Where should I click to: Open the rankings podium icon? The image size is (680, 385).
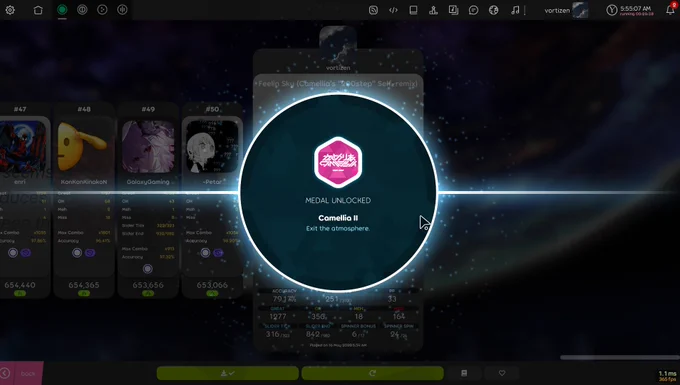point(433,10)
